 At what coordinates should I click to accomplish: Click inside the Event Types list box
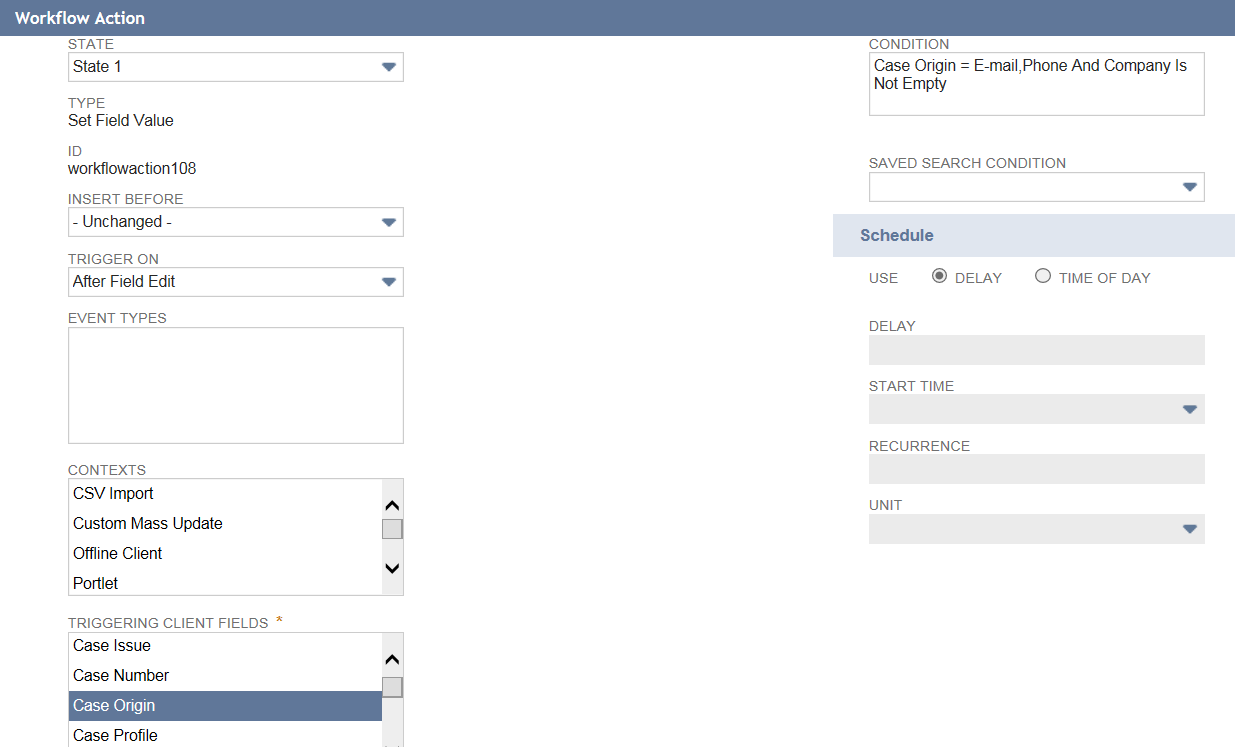coord(235,385)
